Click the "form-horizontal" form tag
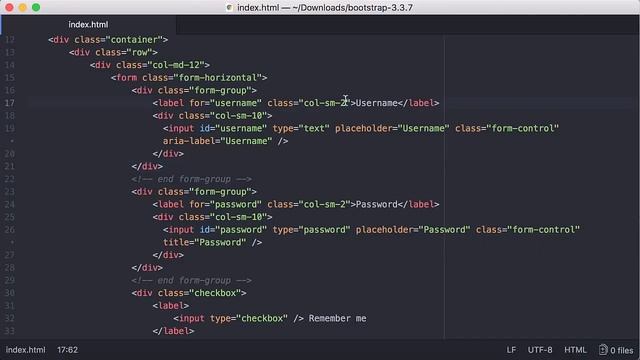This screenshot has width=640, height=360. point(189,78)
